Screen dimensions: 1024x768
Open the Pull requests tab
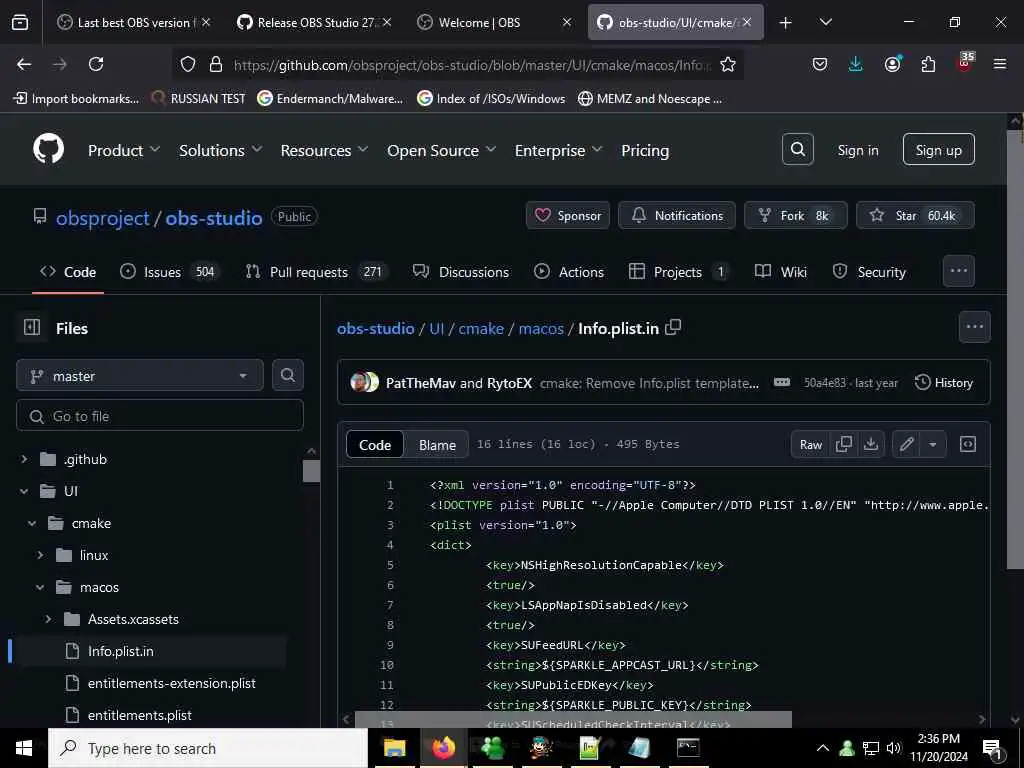point(316,272)
